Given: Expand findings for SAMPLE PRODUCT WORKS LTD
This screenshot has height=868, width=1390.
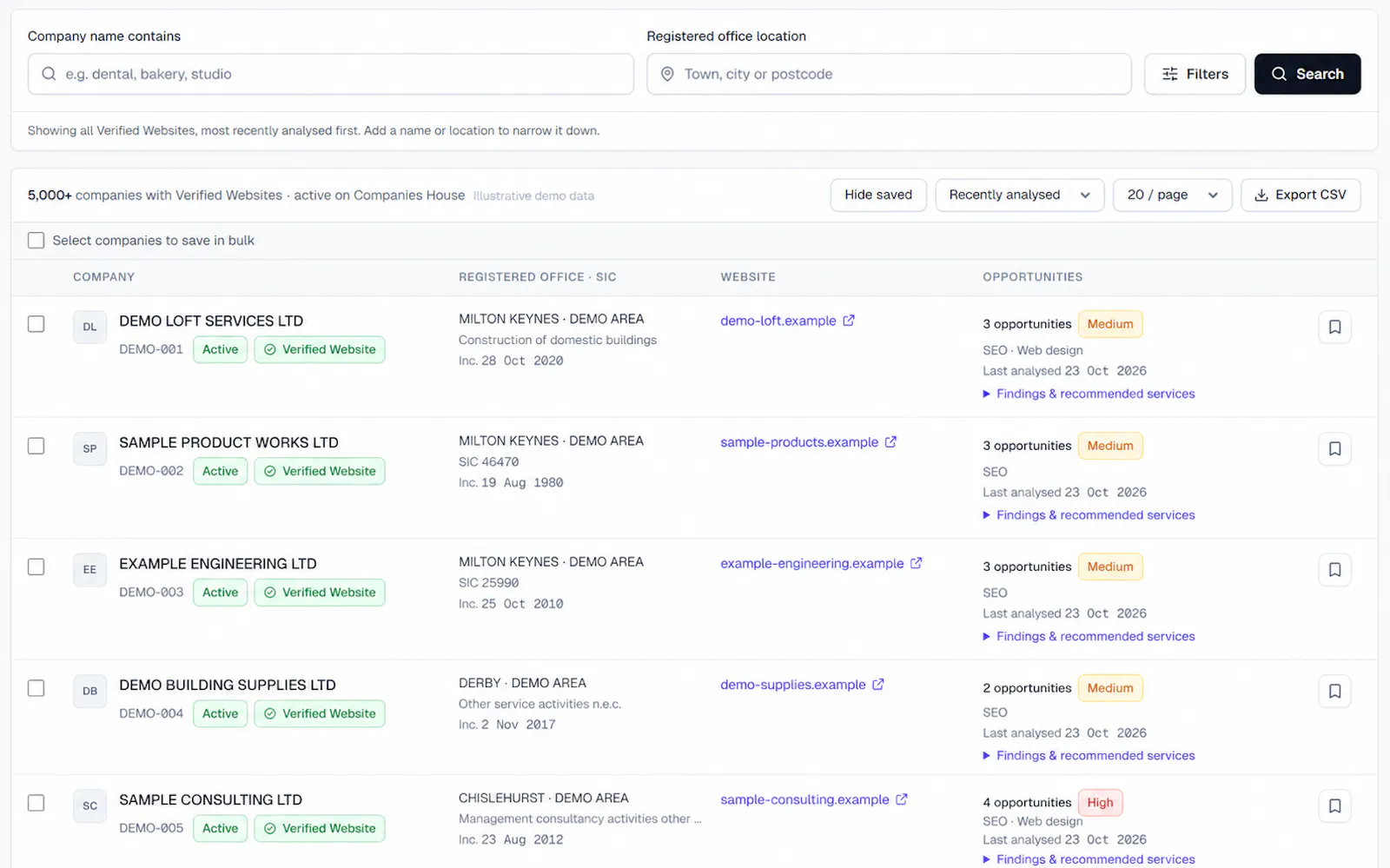Looking at the screenshot, I should 1089,515.
